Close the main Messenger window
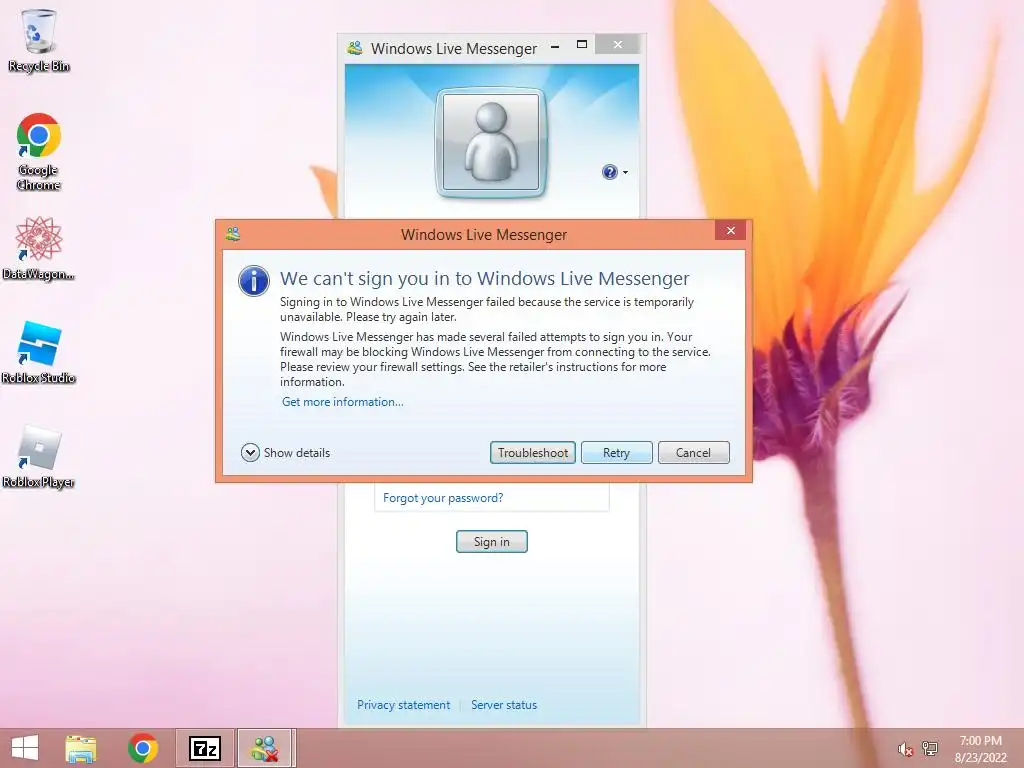Image resolution: width=1024 pixels, height=768 pixels. 618,44
